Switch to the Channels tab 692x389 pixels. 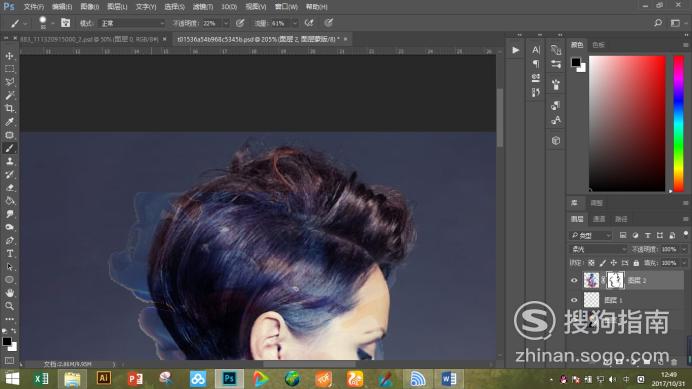pyautogui.click(x=599, y=219)
